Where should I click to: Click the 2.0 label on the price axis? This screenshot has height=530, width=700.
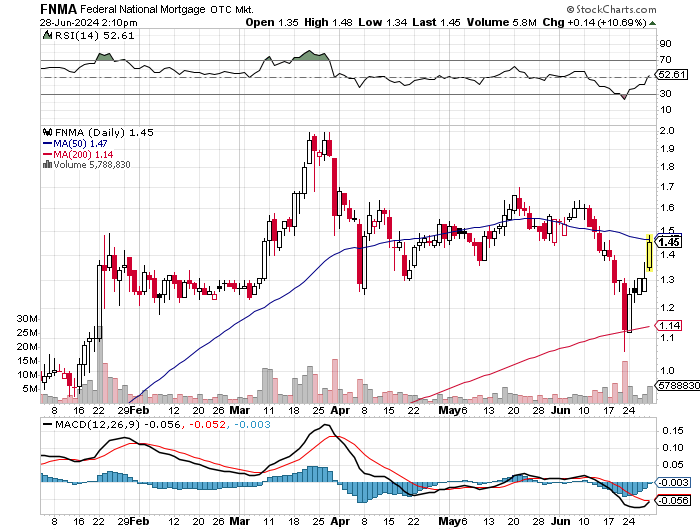tap(667, 131)
